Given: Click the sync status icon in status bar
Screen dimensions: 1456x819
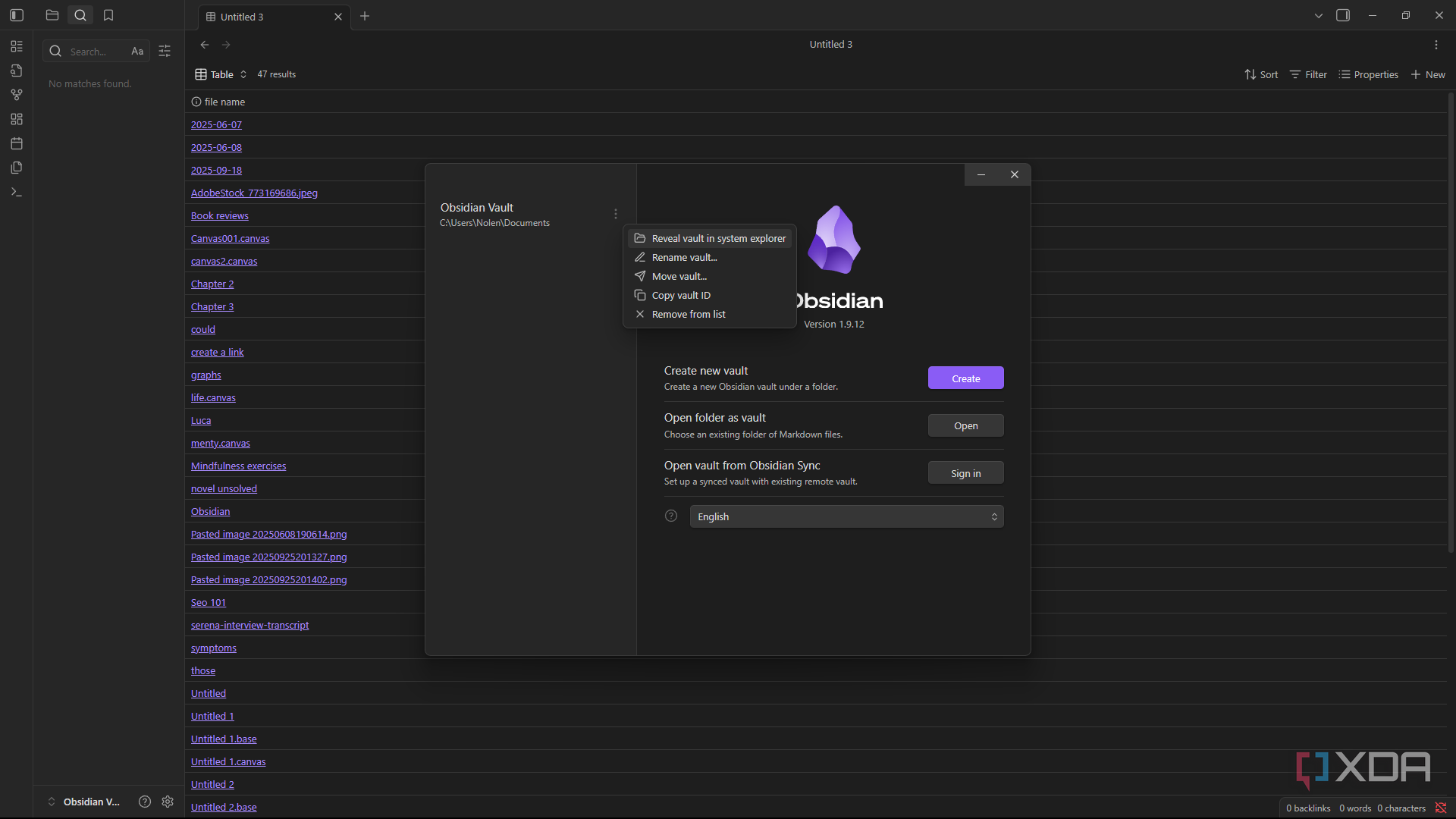Looking at the screenshot, I should (x=1441, y=808).
